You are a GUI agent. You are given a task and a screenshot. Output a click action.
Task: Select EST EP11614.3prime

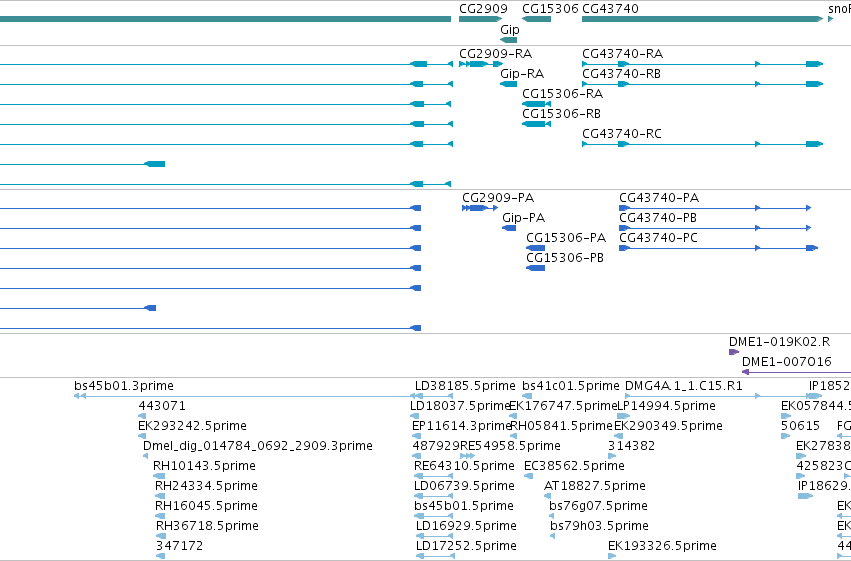click(x=462, y=426)
